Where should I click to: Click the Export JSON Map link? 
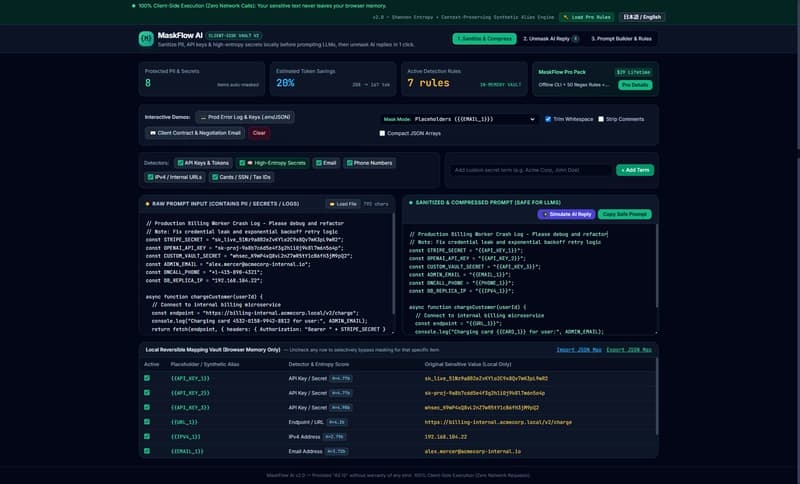[x=629, y=350]
